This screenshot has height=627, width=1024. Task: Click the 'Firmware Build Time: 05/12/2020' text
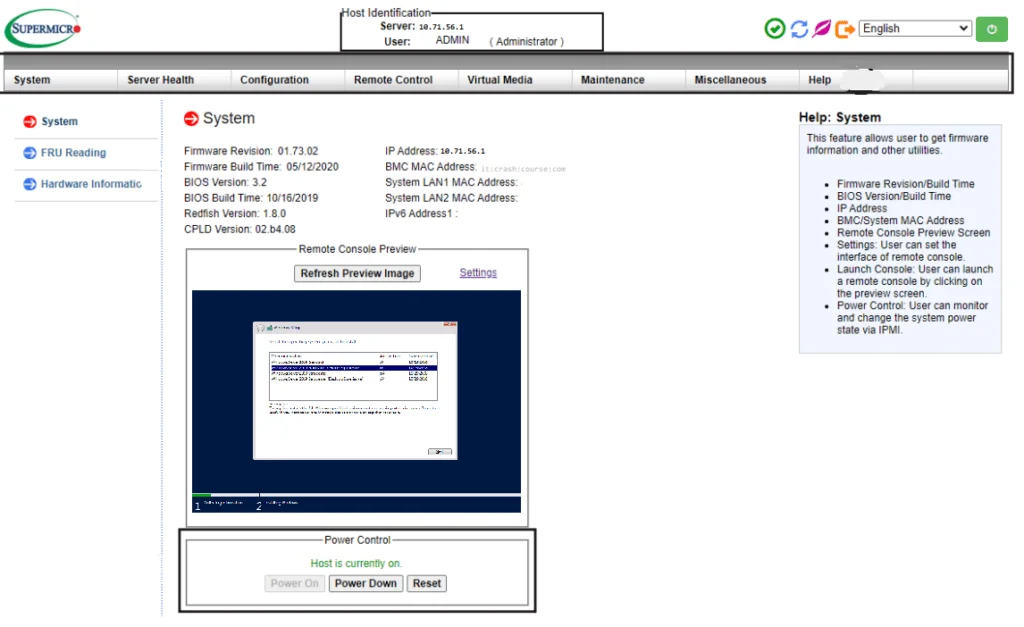click(x=261, y=167)
